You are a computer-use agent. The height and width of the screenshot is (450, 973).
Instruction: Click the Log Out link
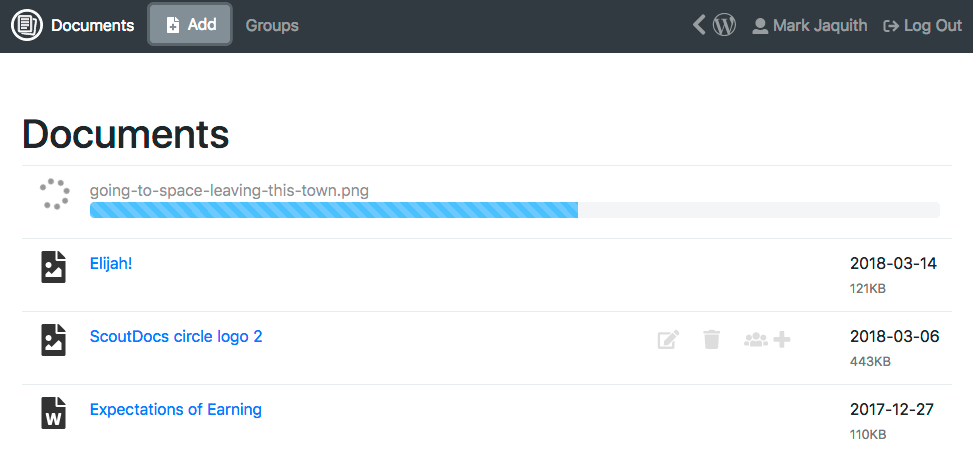pos(922,25)
